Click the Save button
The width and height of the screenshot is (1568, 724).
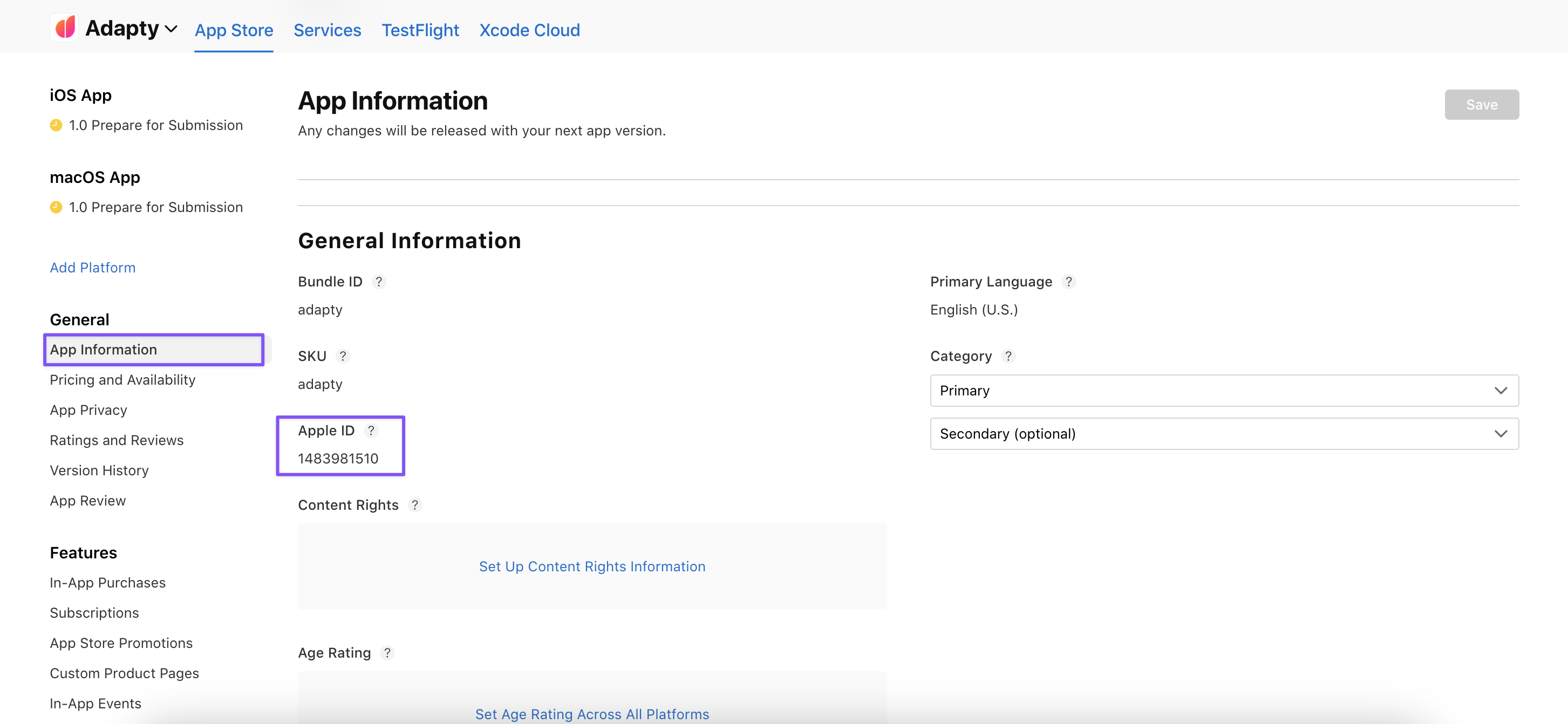(1481, 105)
